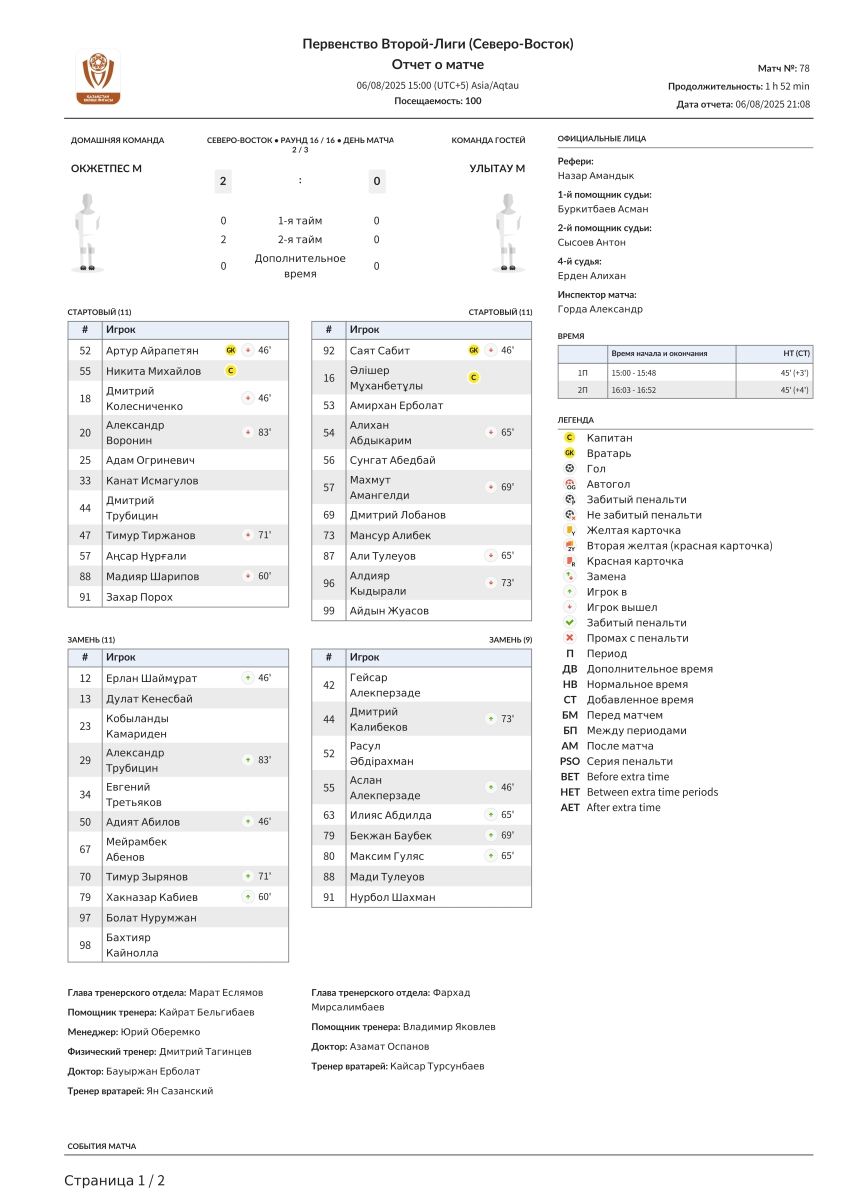Screen dimensions: 848x1200
Task: Click the green check scored penalty legend icon
Action: point(569,623)
